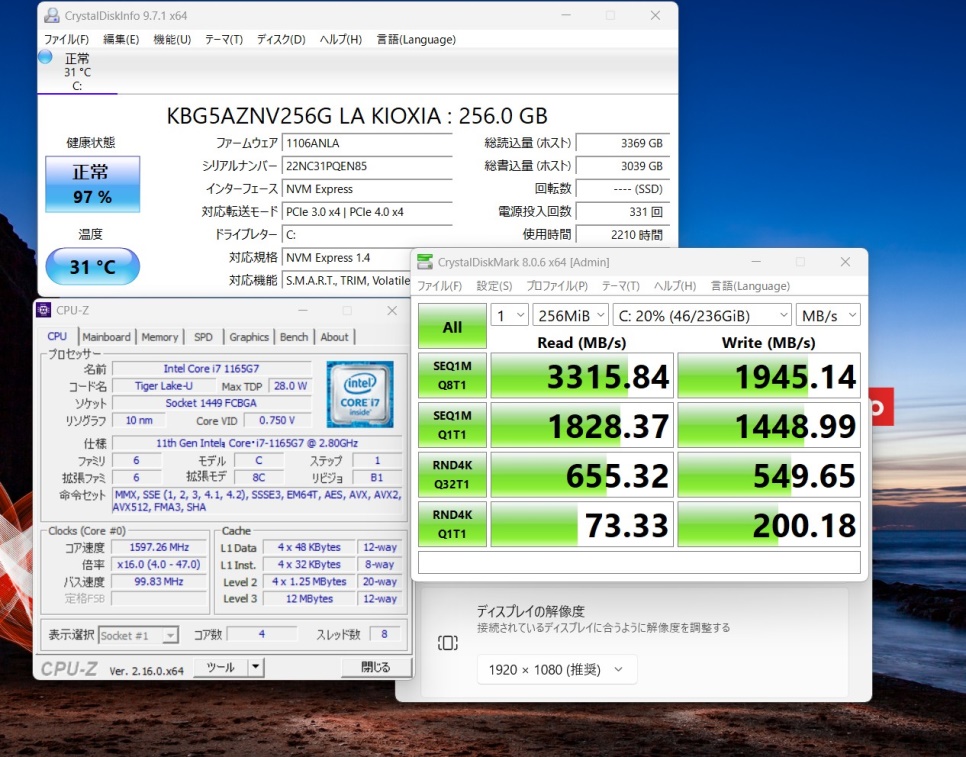Click the firmware field 1106ANLA
The width and height of the screenshot is (966, 757).
[x=367, y=143]
